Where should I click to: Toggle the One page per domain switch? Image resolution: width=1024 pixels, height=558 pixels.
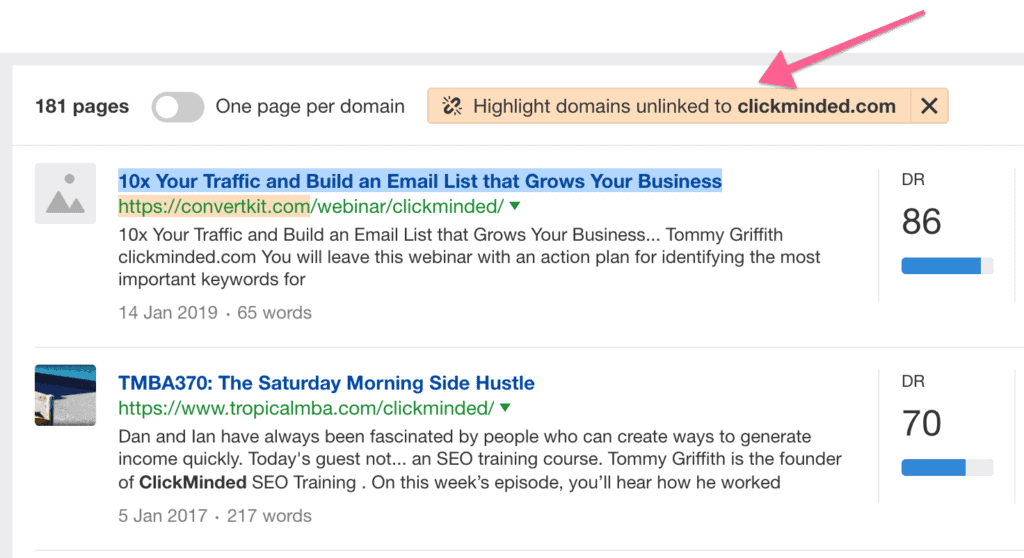(178, 107)
